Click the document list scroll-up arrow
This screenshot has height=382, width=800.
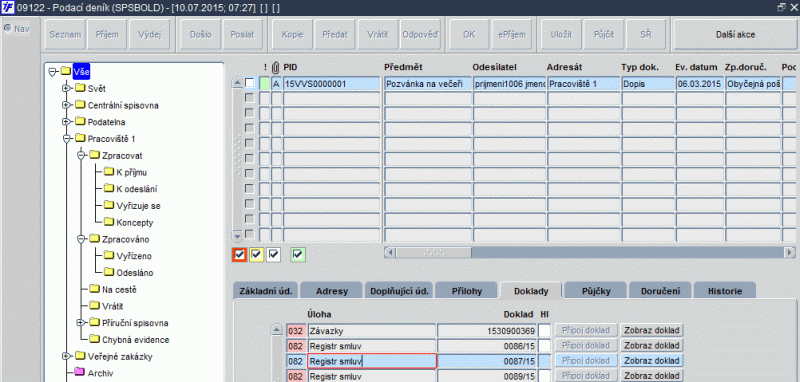click(237, 83)
